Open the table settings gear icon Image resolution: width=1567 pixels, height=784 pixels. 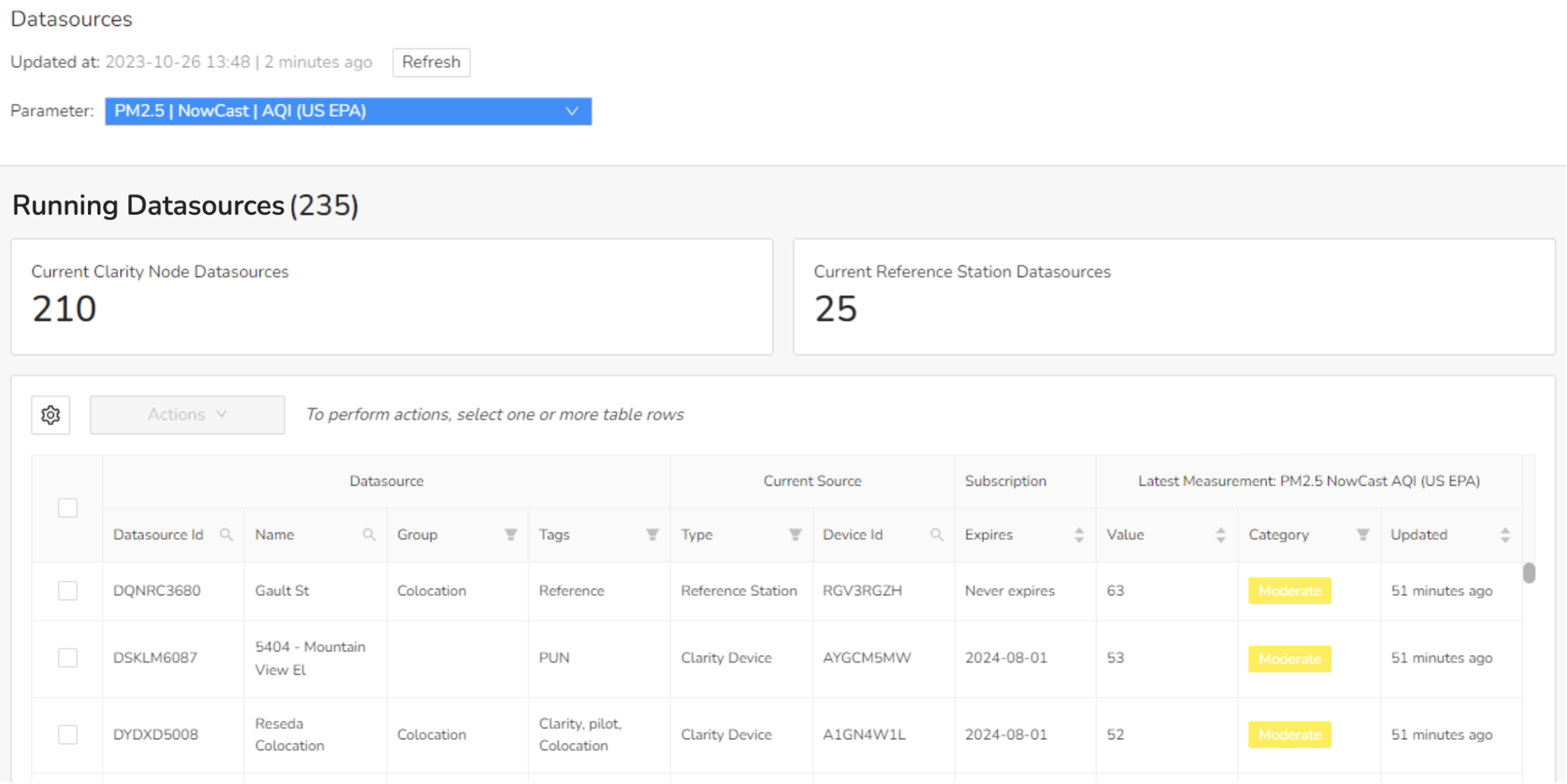(50, 414)
